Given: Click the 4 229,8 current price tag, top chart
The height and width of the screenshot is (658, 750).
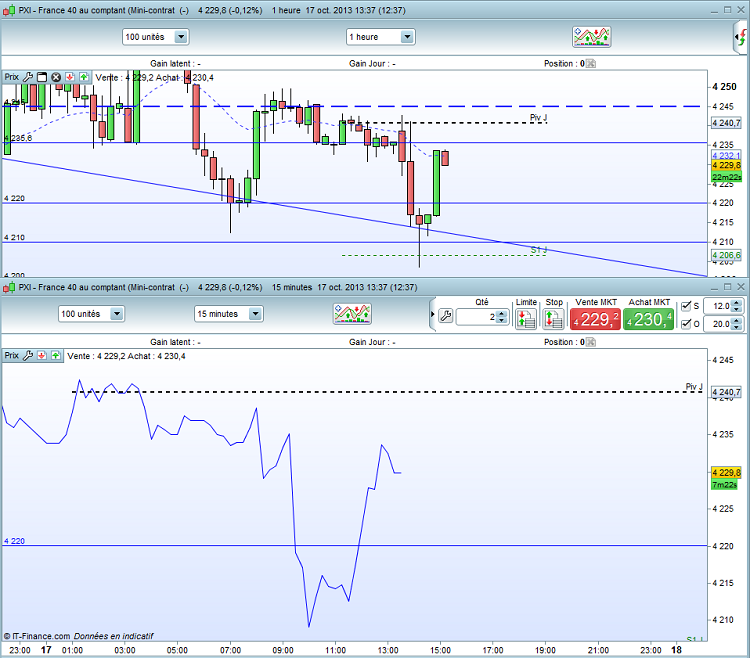Looking at the screenshot, I should (x=726, y=165).
